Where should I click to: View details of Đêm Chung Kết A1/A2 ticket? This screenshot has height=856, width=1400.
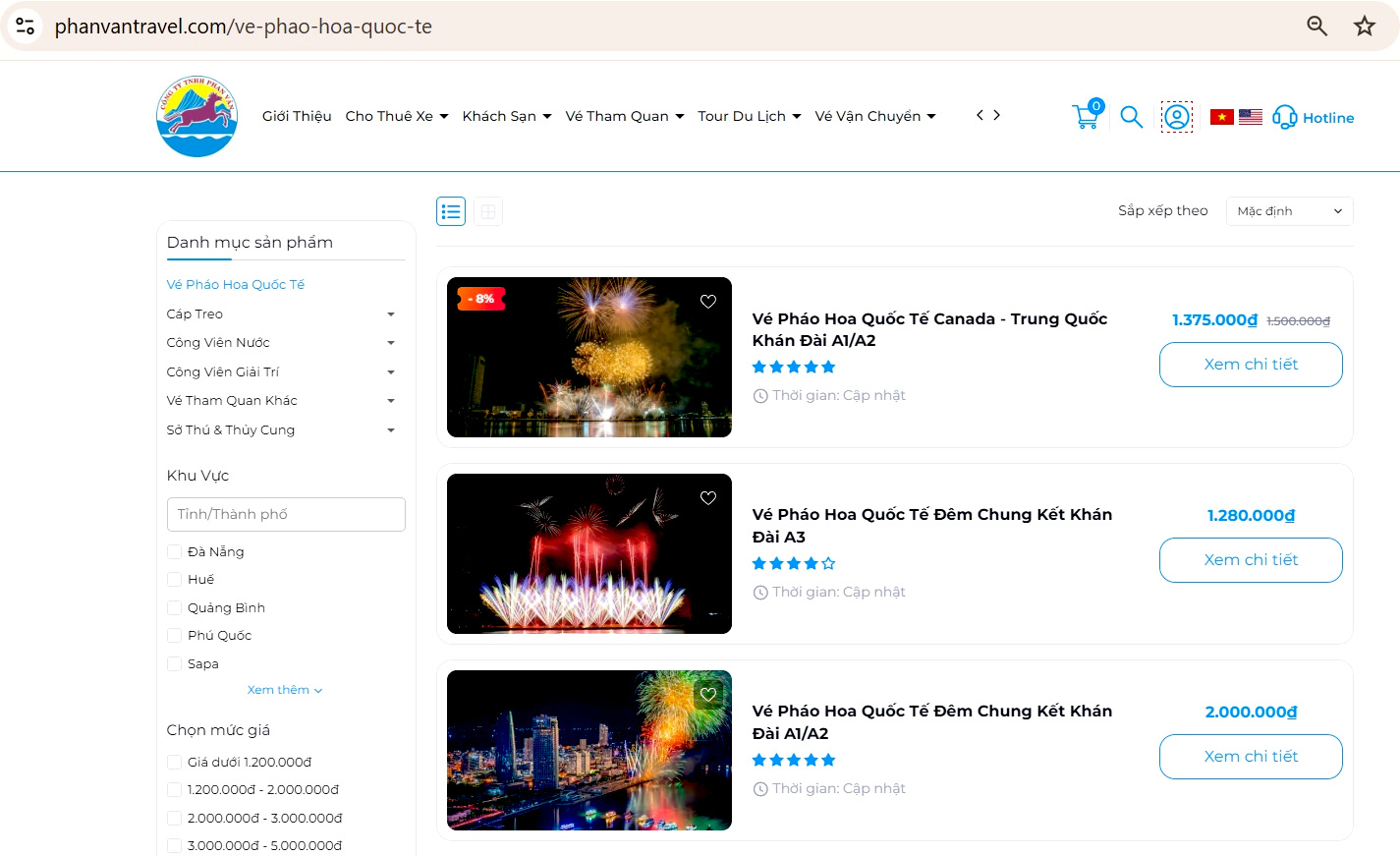(1251, 757)
